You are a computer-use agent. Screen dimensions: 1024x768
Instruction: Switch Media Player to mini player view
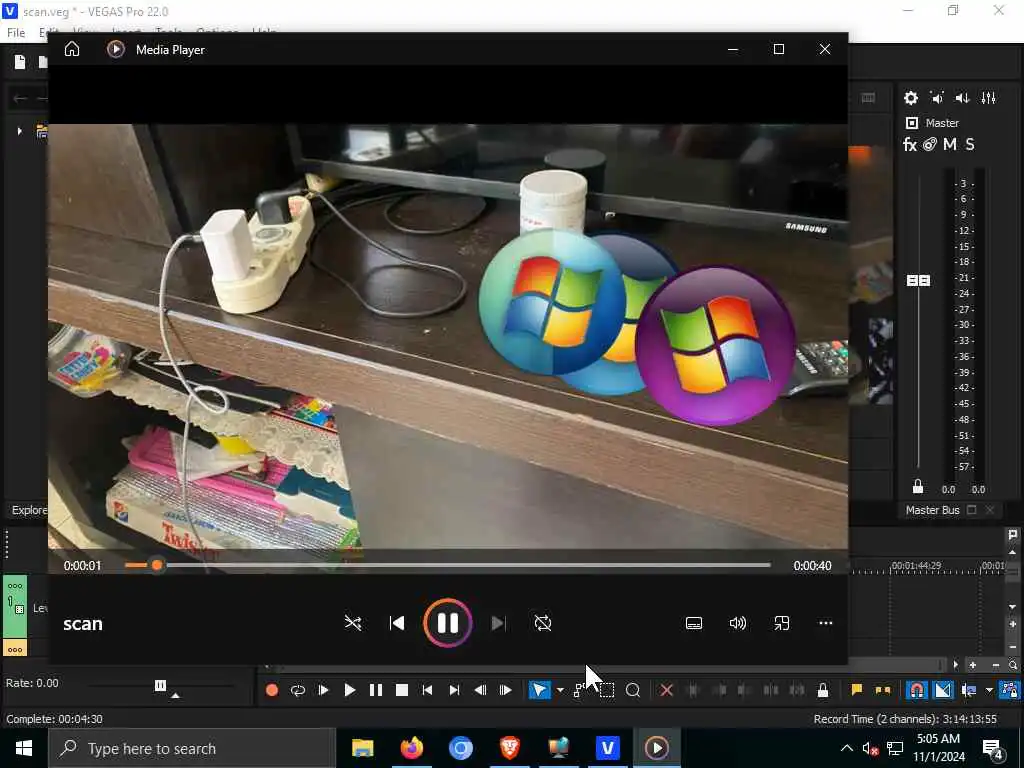point(782,623)
